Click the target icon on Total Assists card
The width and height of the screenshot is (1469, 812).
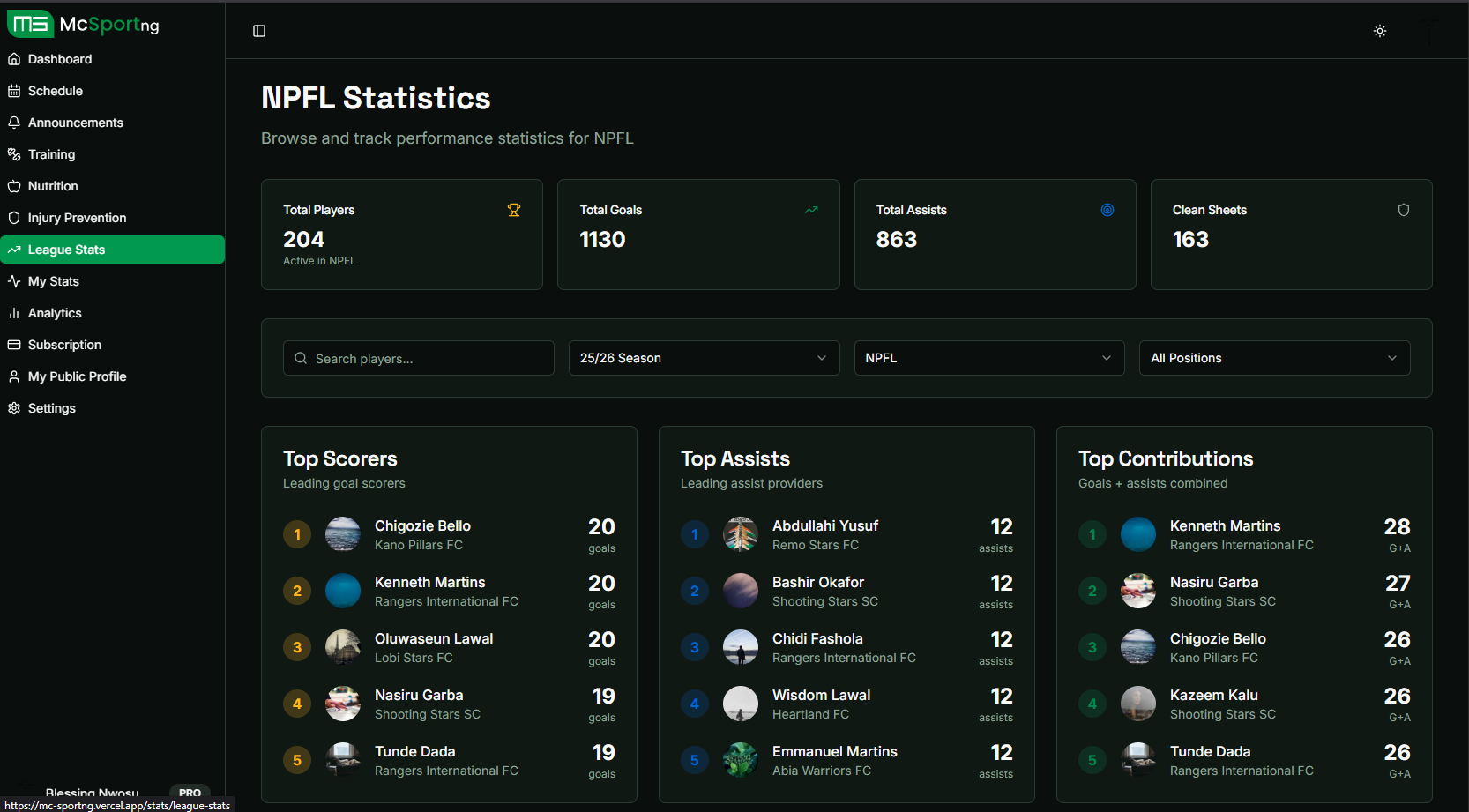click(1107, 210)
